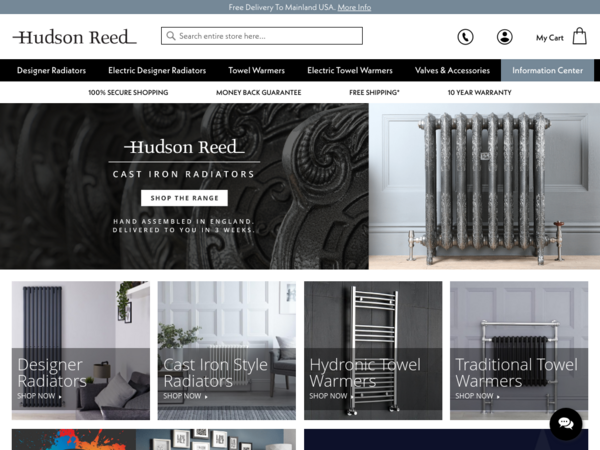
Task: Click the 10 Year Warranty text
Action: pyautogui.click(x=479, y=93)
